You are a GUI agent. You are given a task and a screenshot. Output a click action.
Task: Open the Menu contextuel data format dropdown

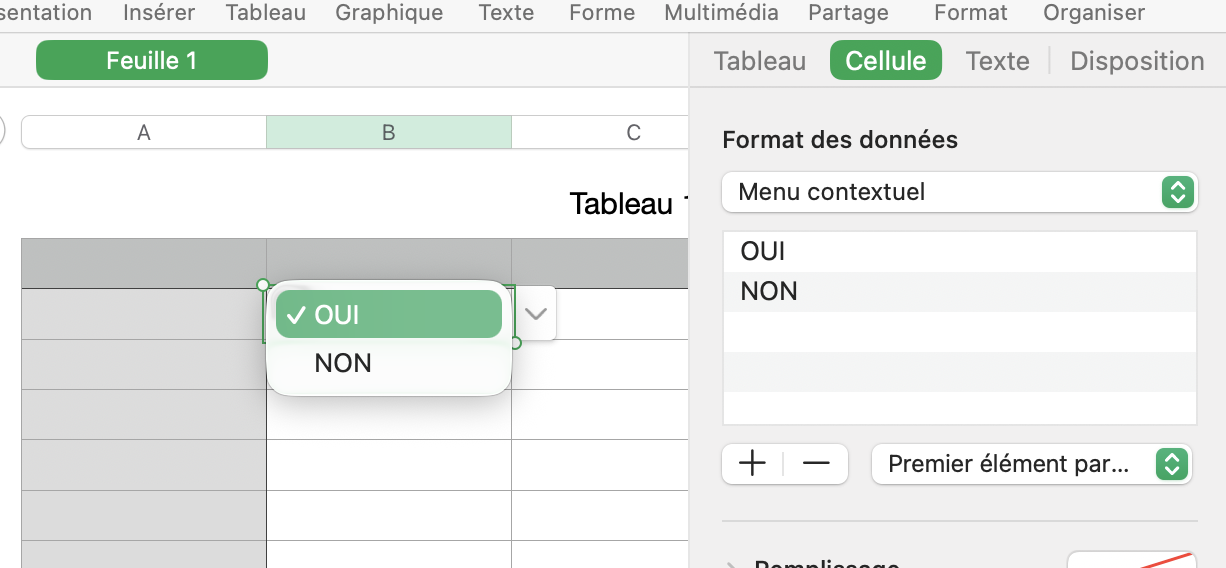958,192
